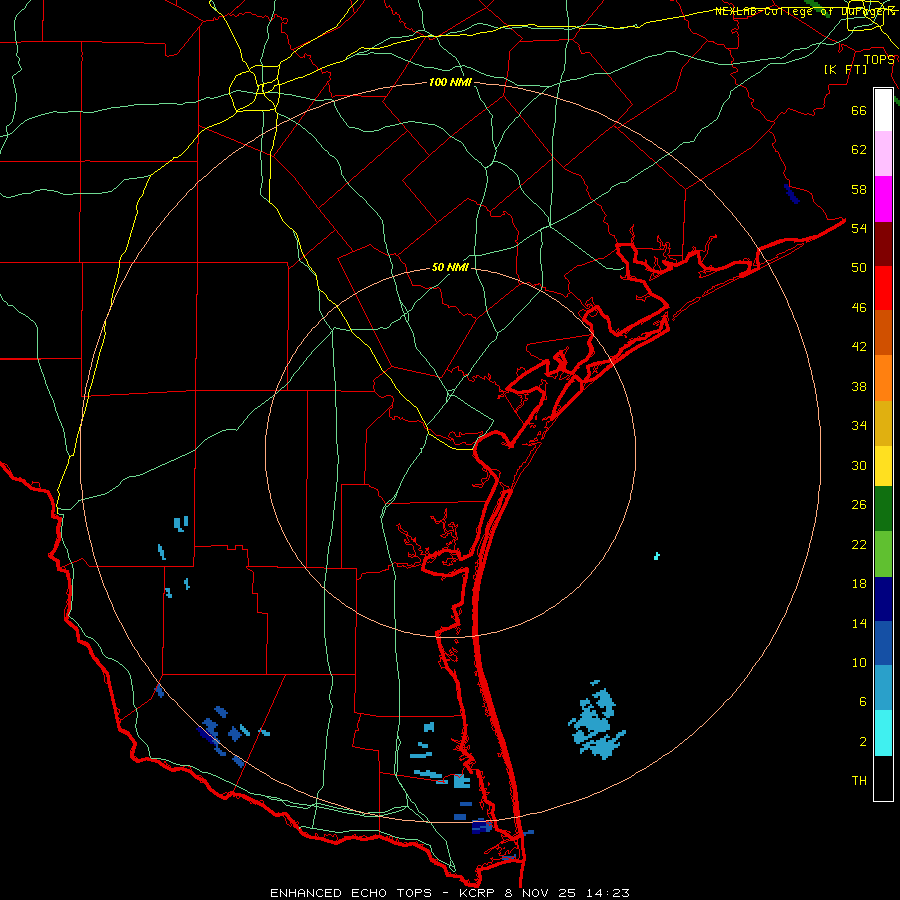
Task: Click the dark blue echo in the upper-right of the map
Action: (792, 194)
